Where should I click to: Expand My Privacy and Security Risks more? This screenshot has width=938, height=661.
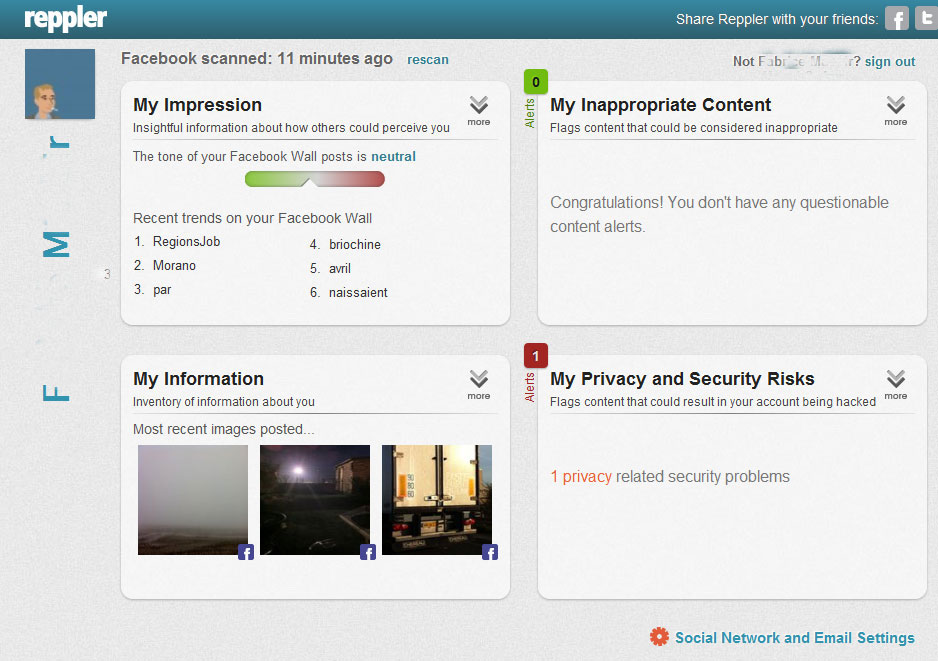click(x=896, y=384)
